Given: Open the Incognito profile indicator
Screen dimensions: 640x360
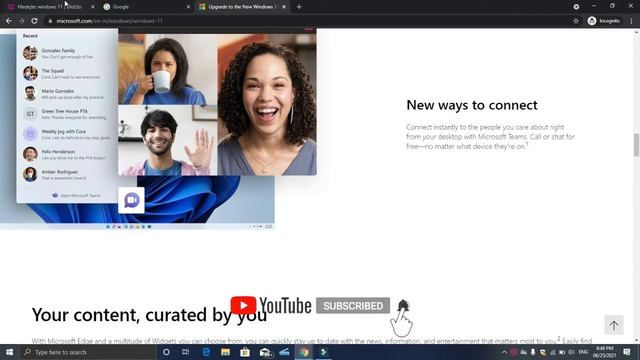Looking at the screenshot, I should click(x=604, y=21).
